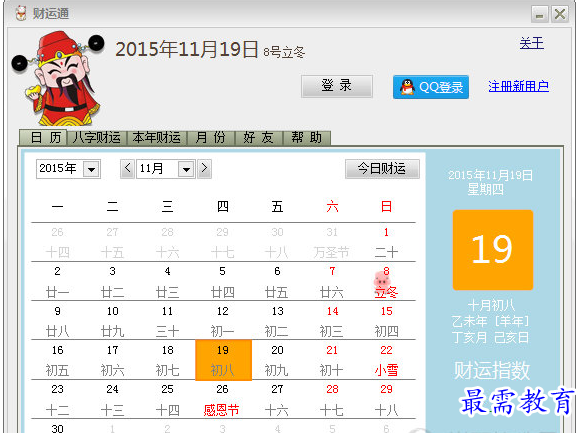Click the QQ penguin login button
The width and height of the screenshot is (583, 433).
(x=431, y=87)
